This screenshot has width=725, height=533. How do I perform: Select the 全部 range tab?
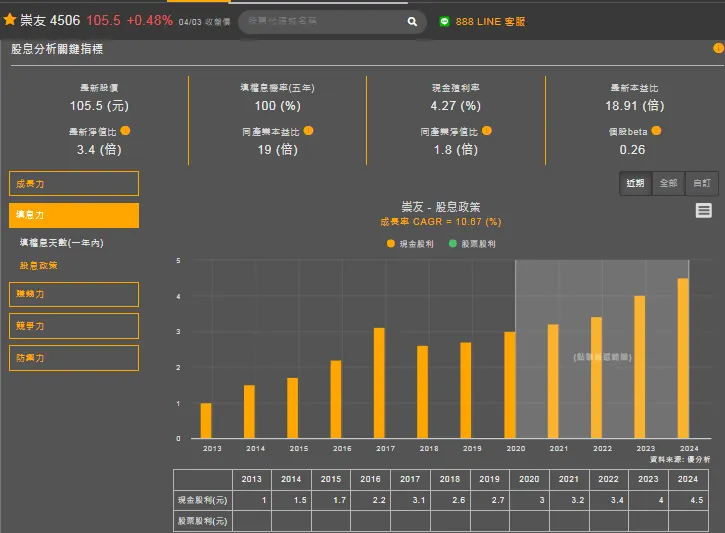(668, 183)
